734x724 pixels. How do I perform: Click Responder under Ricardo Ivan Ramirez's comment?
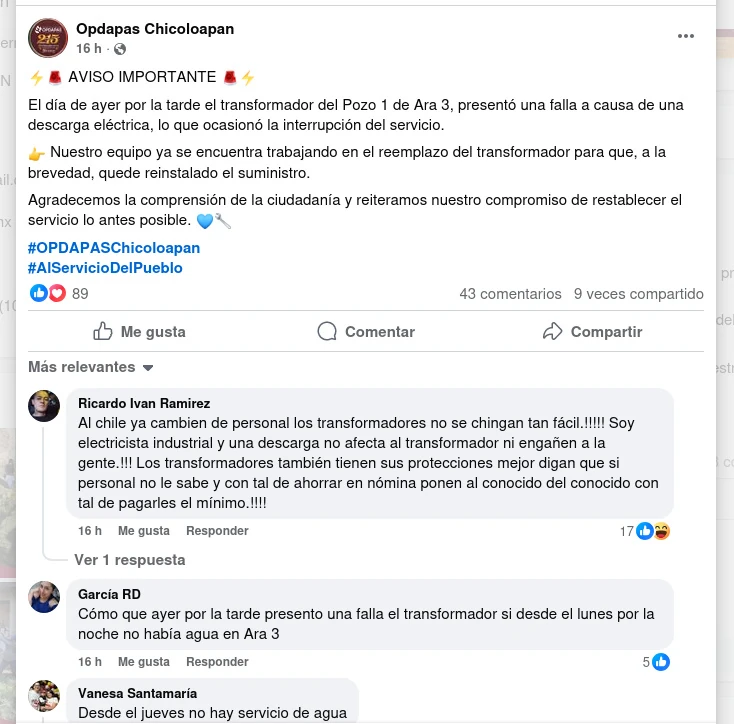(x=217, y=531)
